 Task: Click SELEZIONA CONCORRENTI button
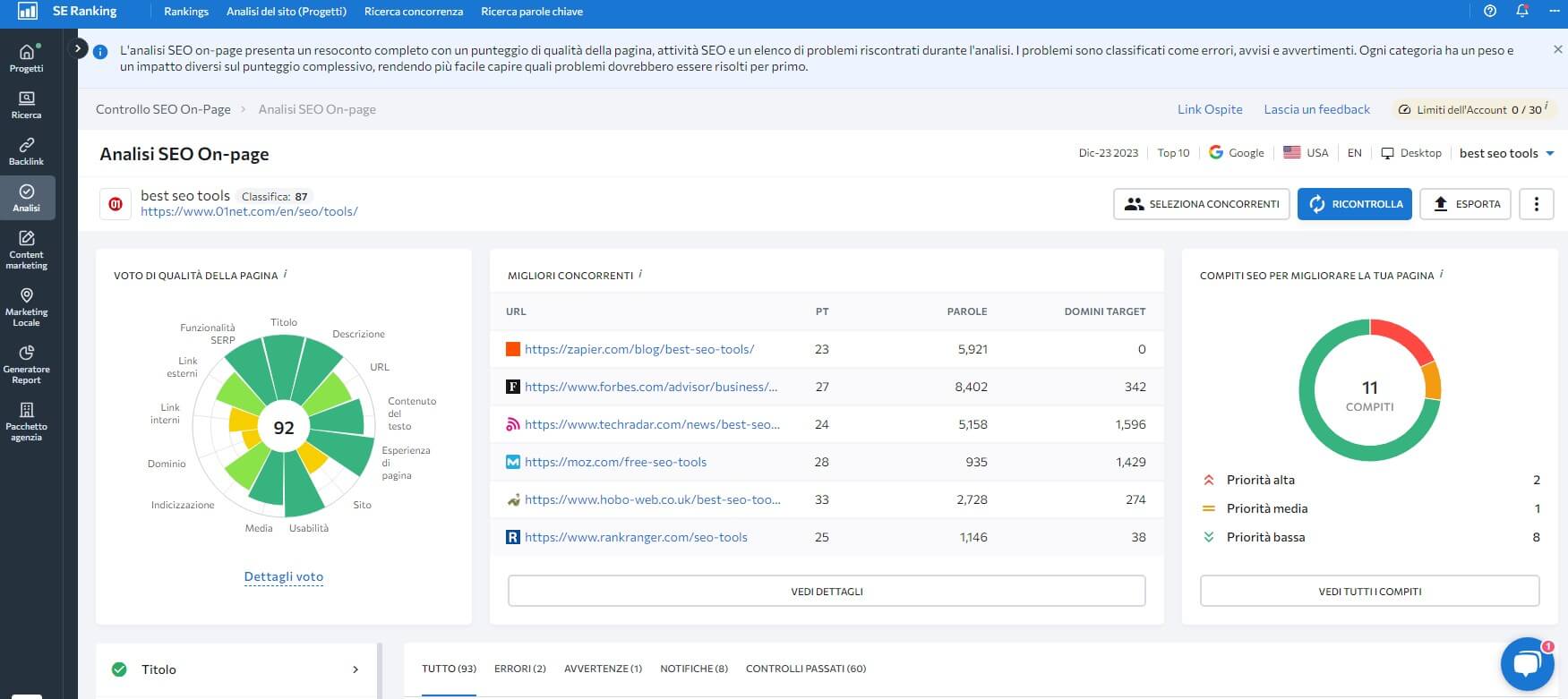pyautogui.click(x=1202, y=204)
